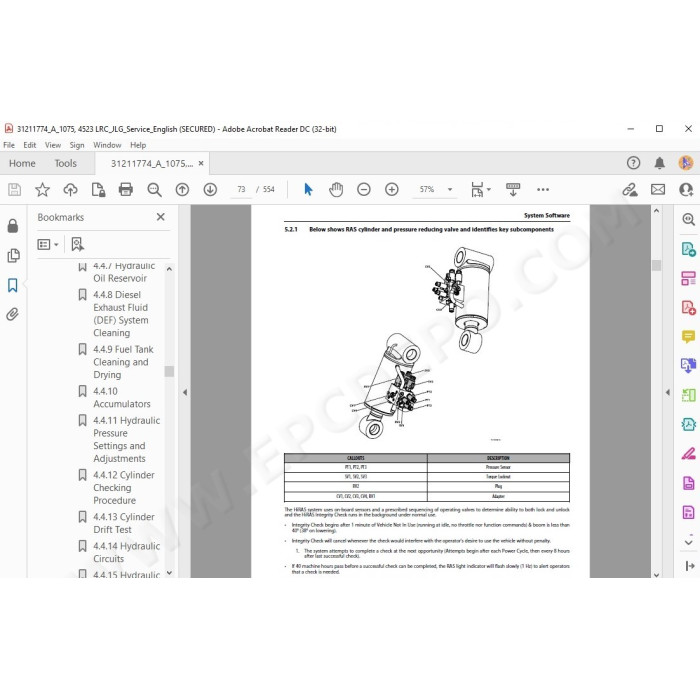Switch to the Home tab
This screenshot has height=700, width=700.
pos(22,163)
